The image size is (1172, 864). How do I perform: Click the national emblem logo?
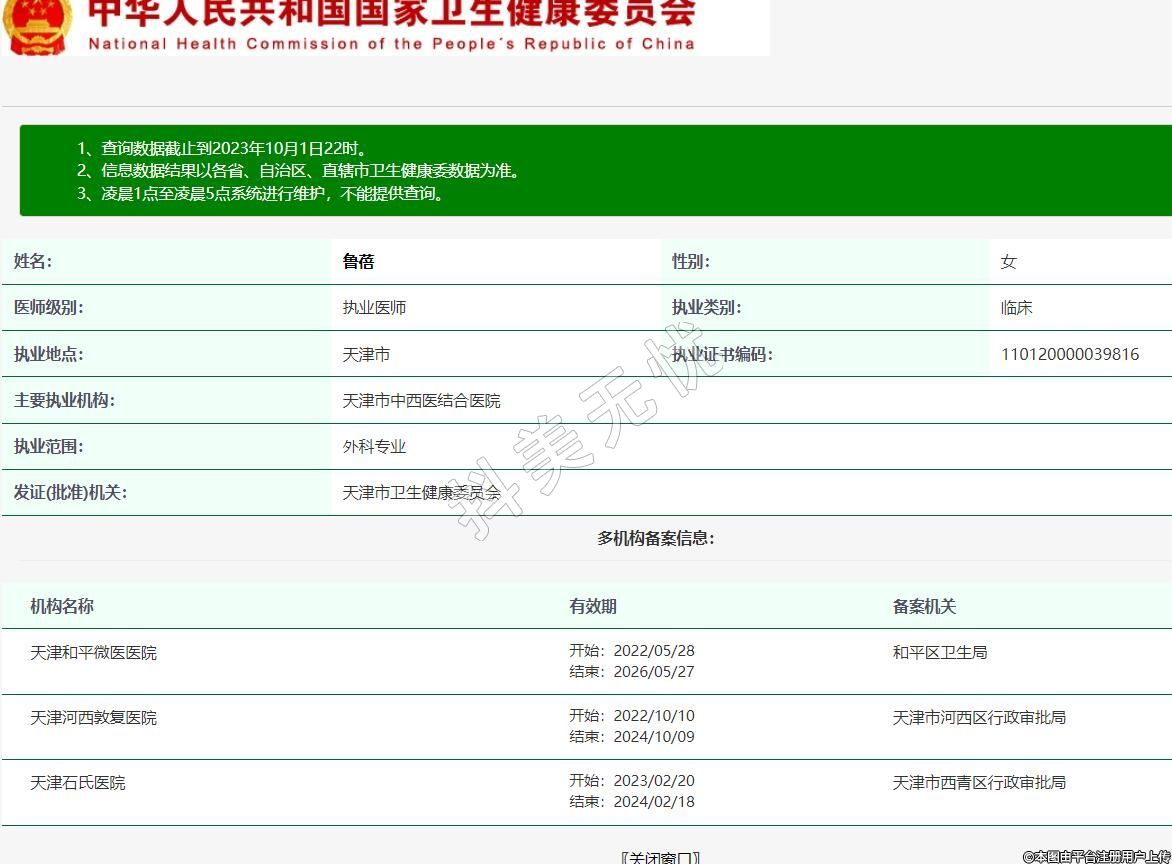[37, 24]
